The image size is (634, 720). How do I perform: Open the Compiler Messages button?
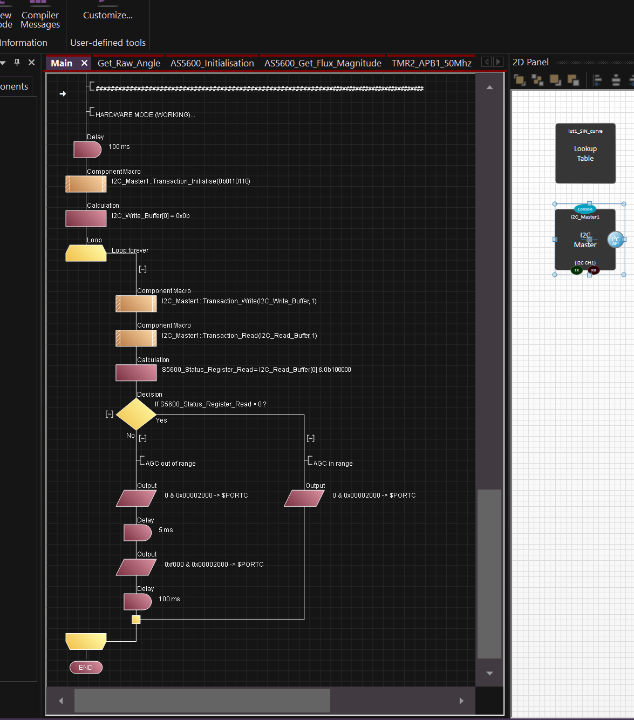coord(40,20)
